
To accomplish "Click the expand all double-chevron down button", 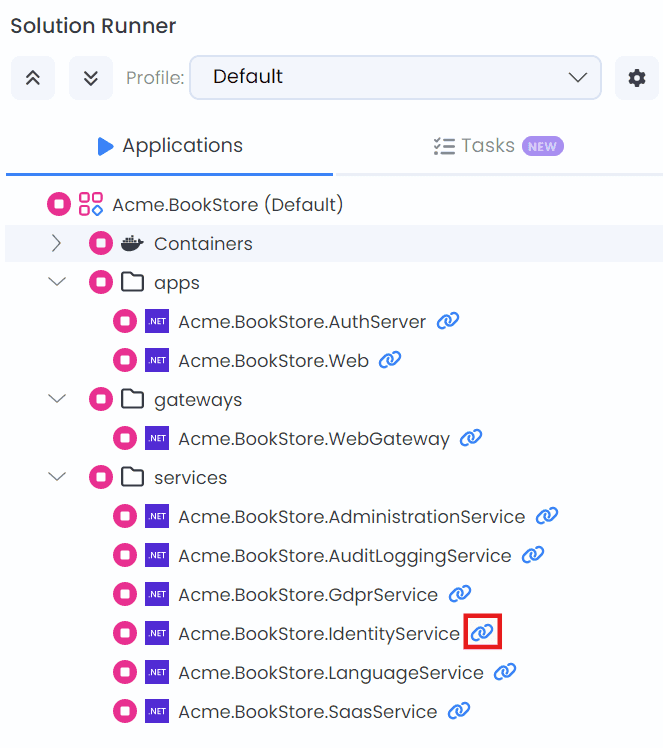I will click(90, 78).
